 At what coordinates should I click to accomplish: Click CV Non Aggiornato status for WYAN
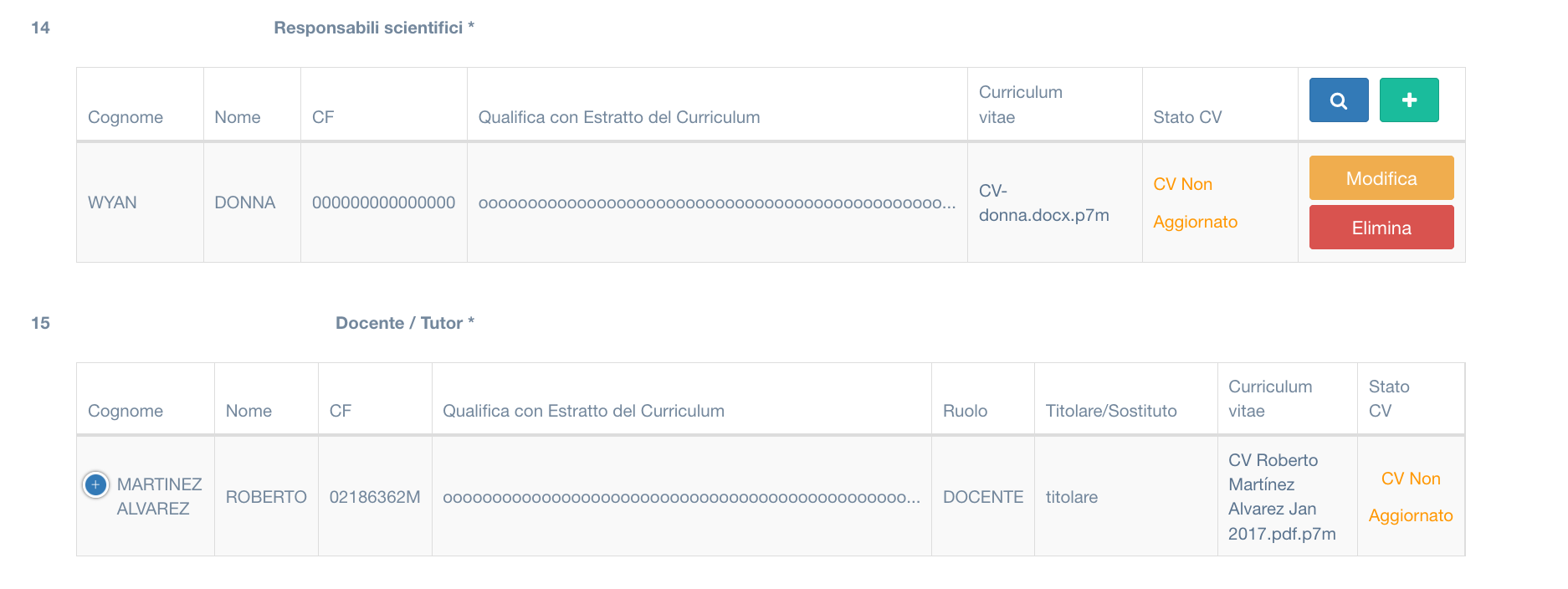tap(1195, 202)
